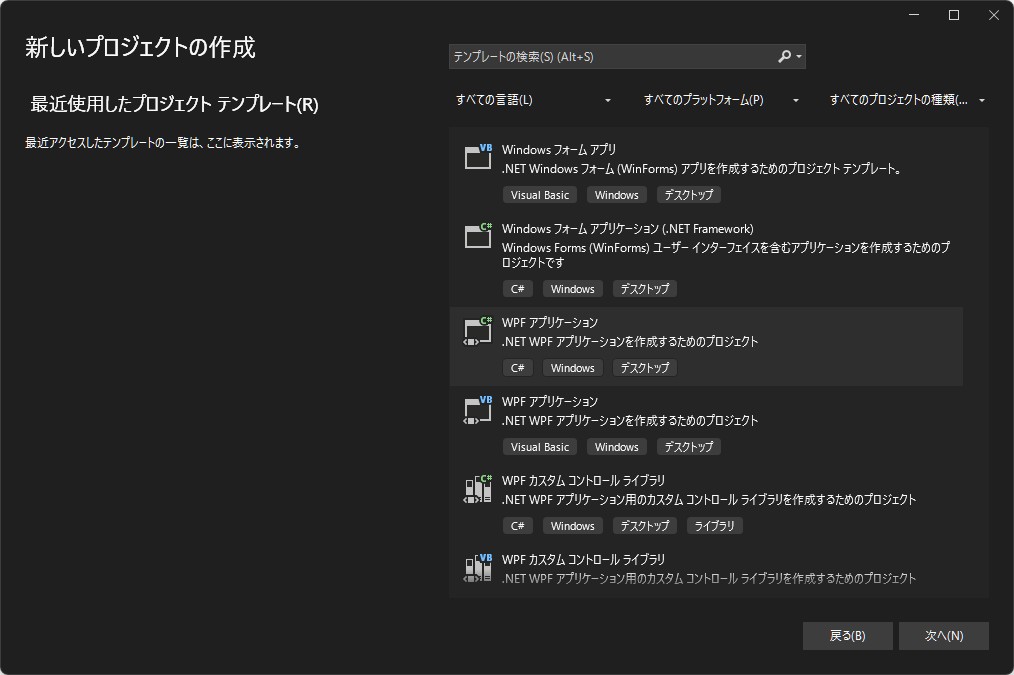Viewport: 1014px width, 675px height.
Task: Open the すべての言語(L) language dropdown
Action: point(533,100)
